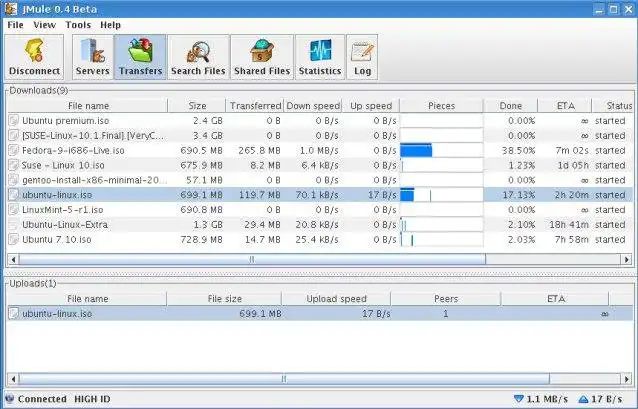
Task: Click downloads scrollbar right arrow
Action: pyautogui.click(x=626, y=259)
